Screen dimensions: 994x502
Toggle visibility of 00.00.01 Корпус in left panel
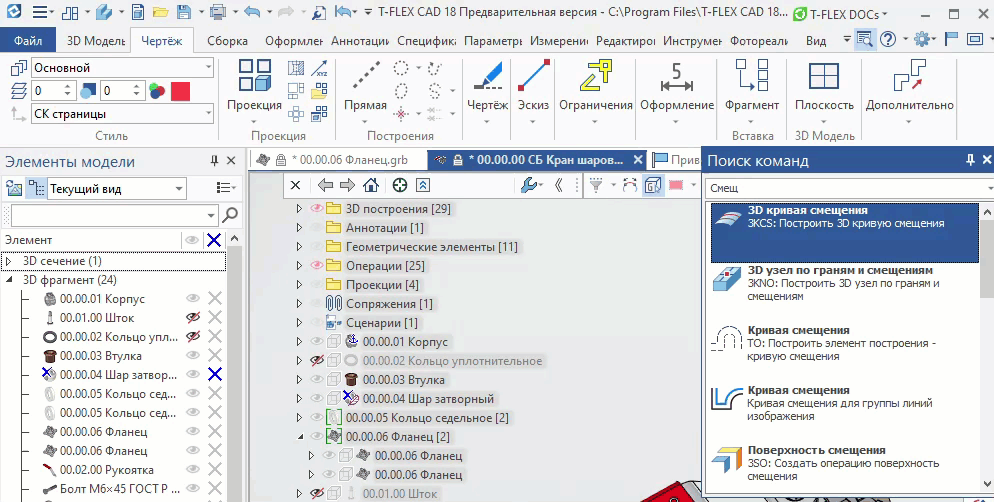click(193, 299)
